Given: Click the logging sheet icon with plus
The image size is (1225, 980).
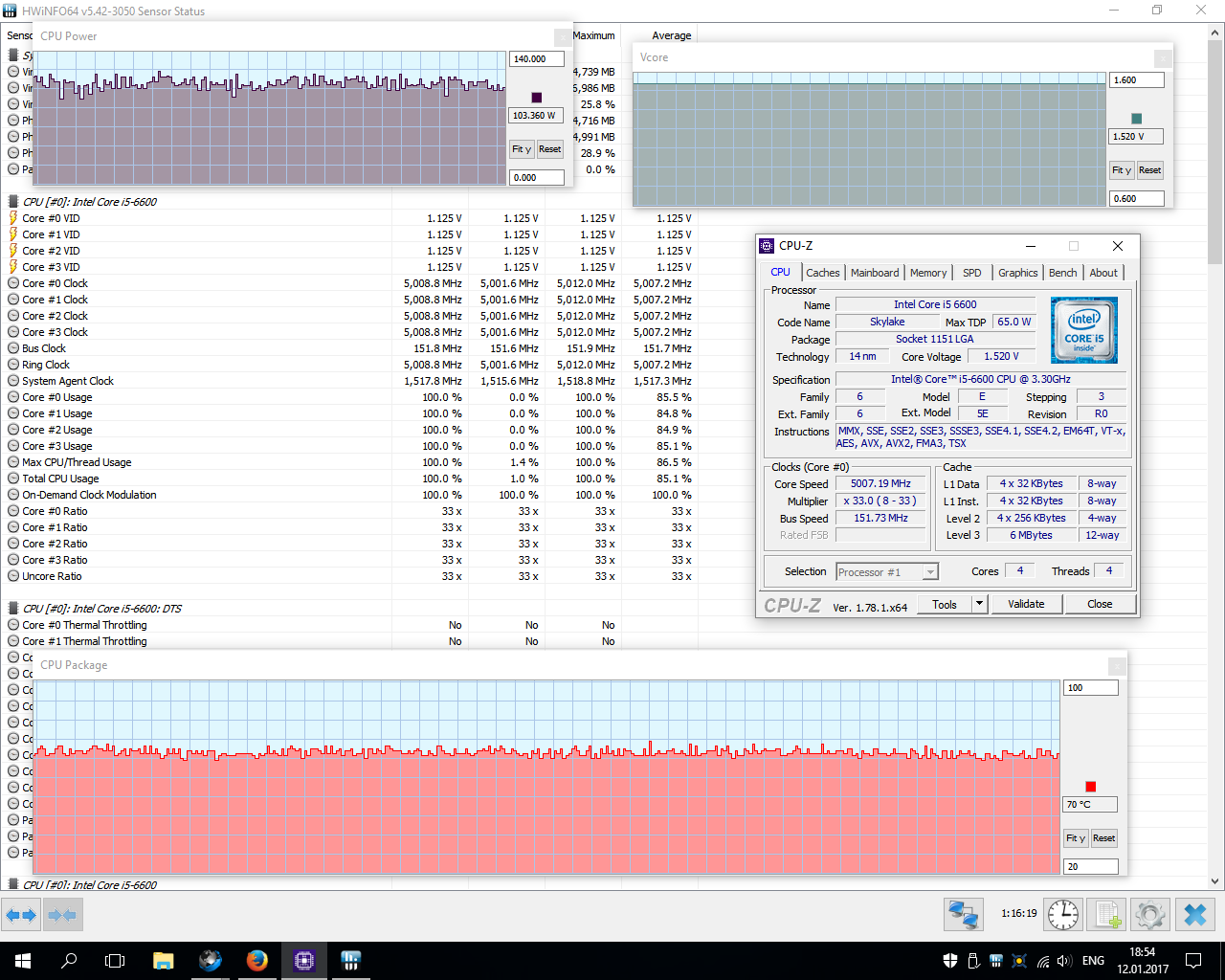Looking at the screenshot, I should point(1108,915).
